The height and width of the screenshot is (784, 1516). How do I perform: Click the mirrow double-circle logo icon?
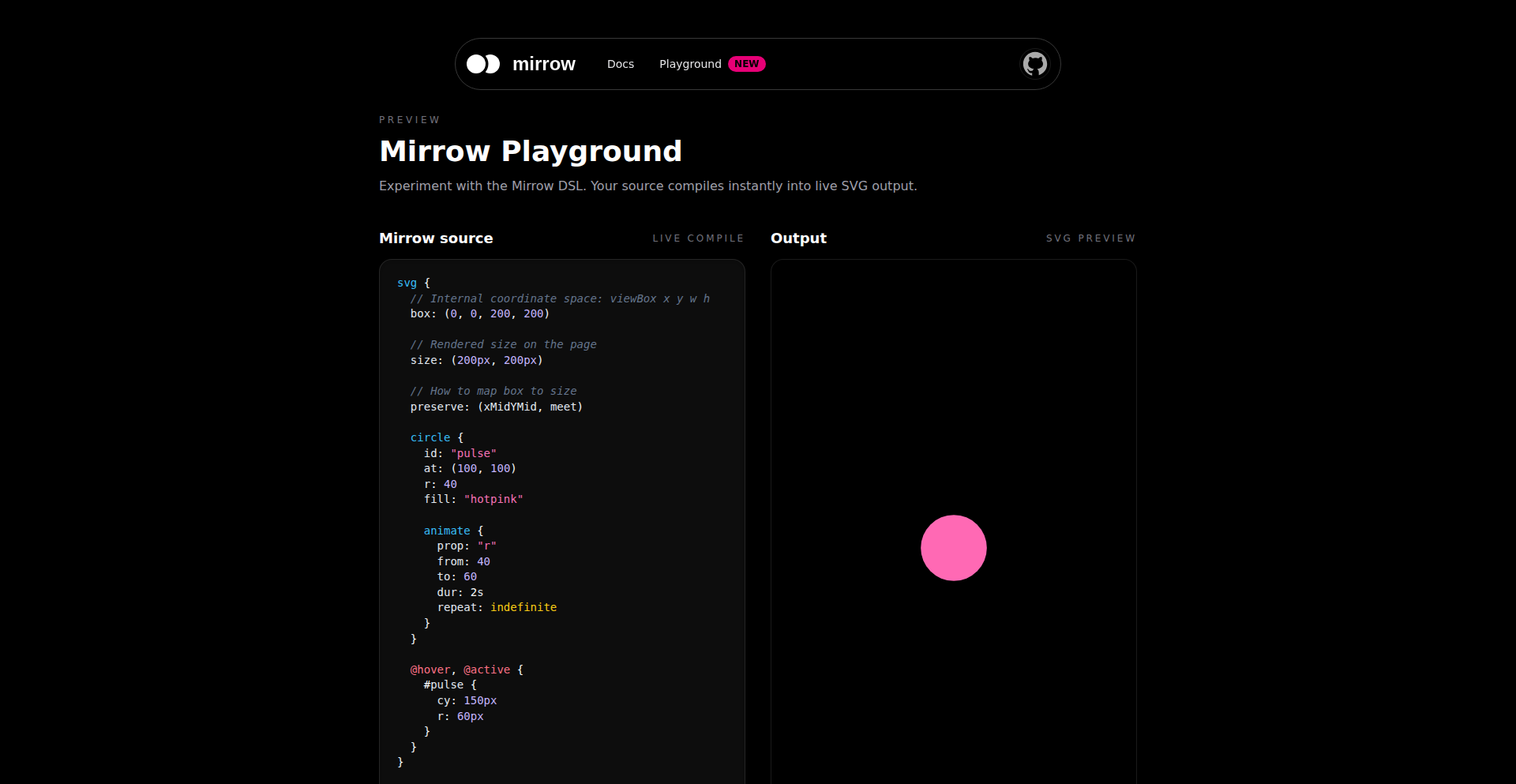483,64
